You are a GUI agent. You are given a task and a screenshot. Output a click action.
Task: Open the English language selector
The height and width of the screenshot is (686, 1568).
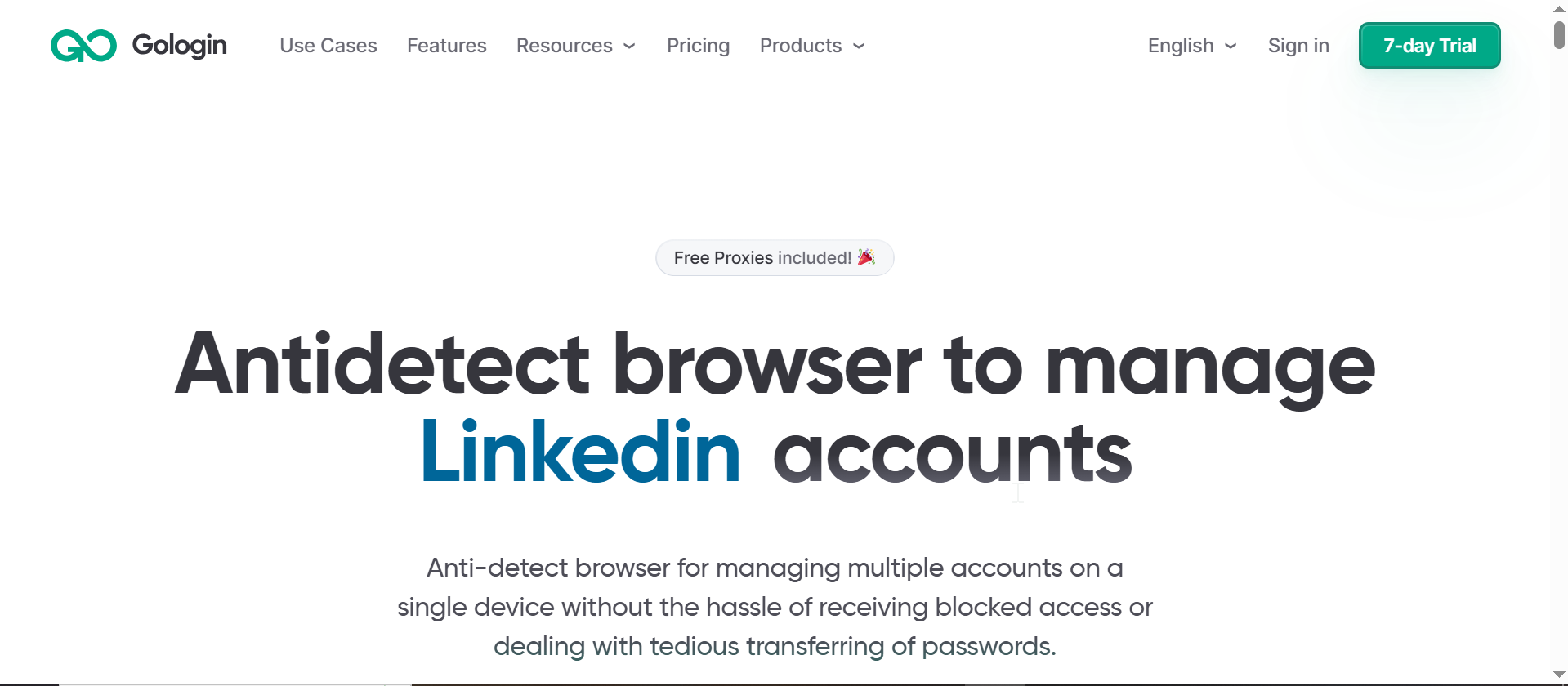coord(1181,46)
